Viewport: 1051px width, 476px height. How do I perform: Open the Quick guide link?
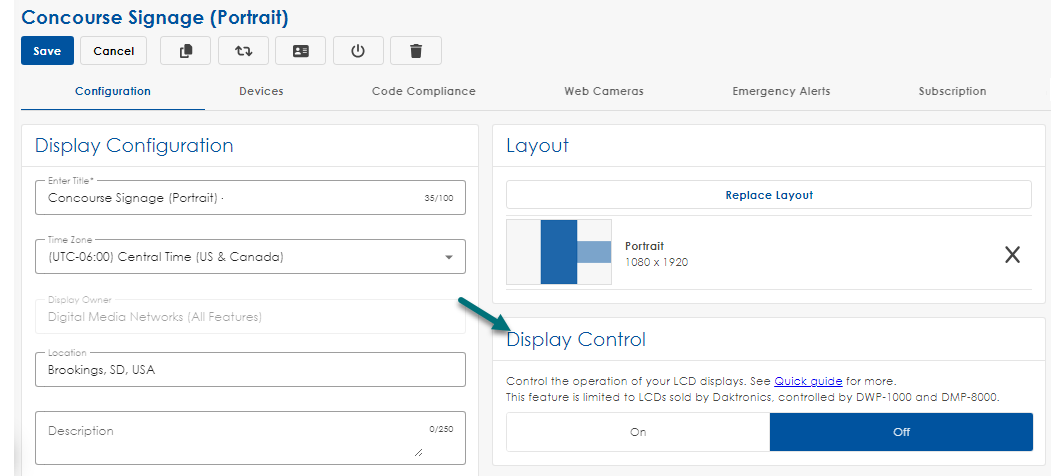(808, 381)
